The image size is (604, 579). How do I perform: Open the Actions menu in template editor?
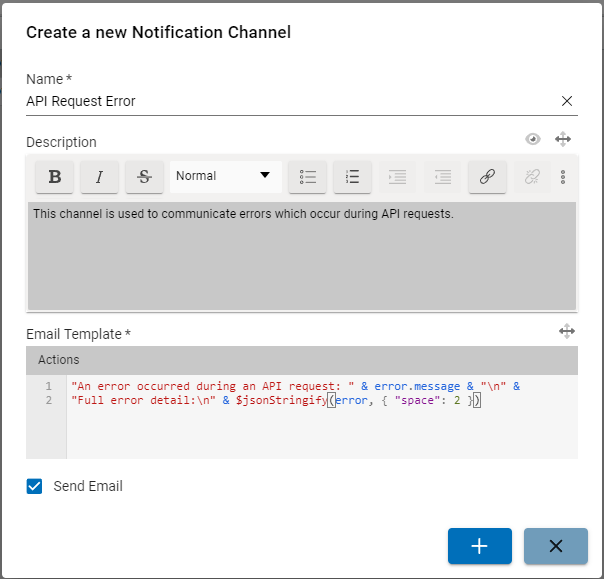pyautogui.click(x=58, y=360)
